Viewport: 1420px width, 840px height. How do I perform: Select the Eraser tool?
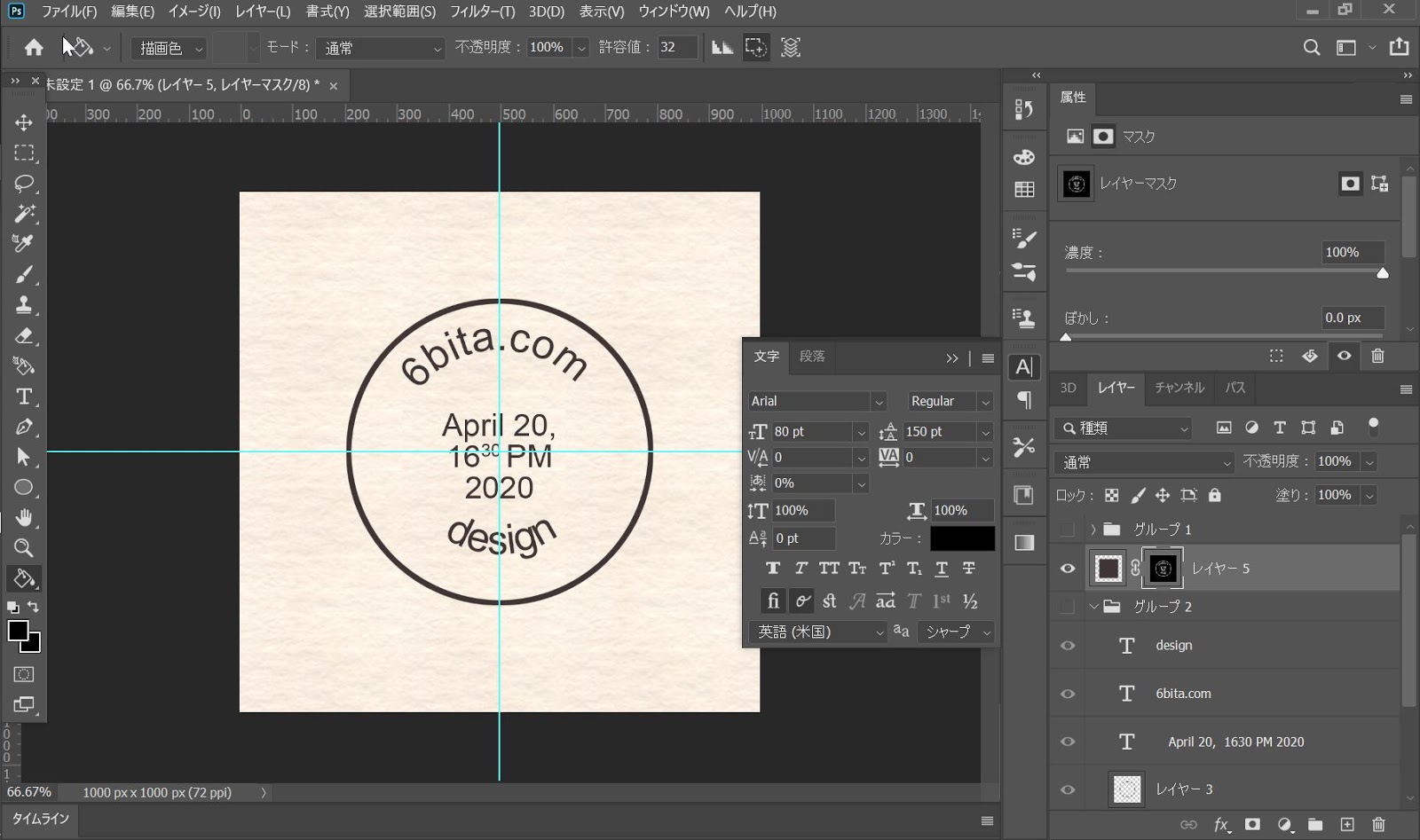coord(24,336)
